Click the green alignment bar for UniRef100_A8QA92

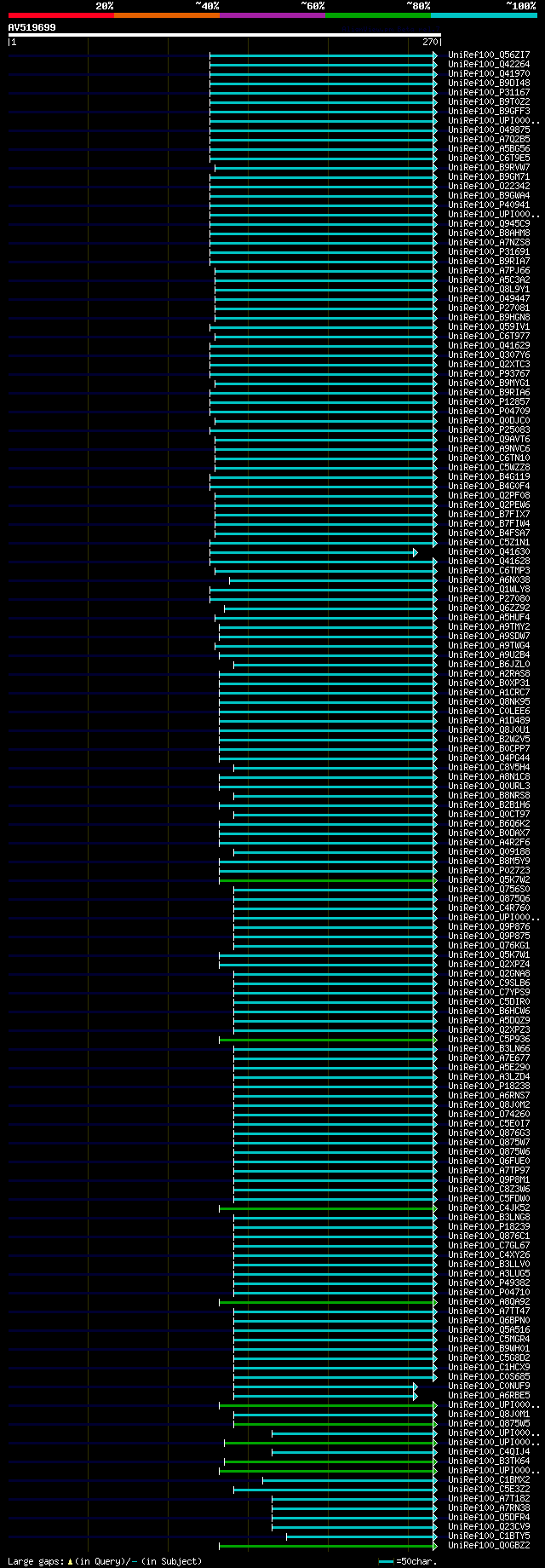328,1302
